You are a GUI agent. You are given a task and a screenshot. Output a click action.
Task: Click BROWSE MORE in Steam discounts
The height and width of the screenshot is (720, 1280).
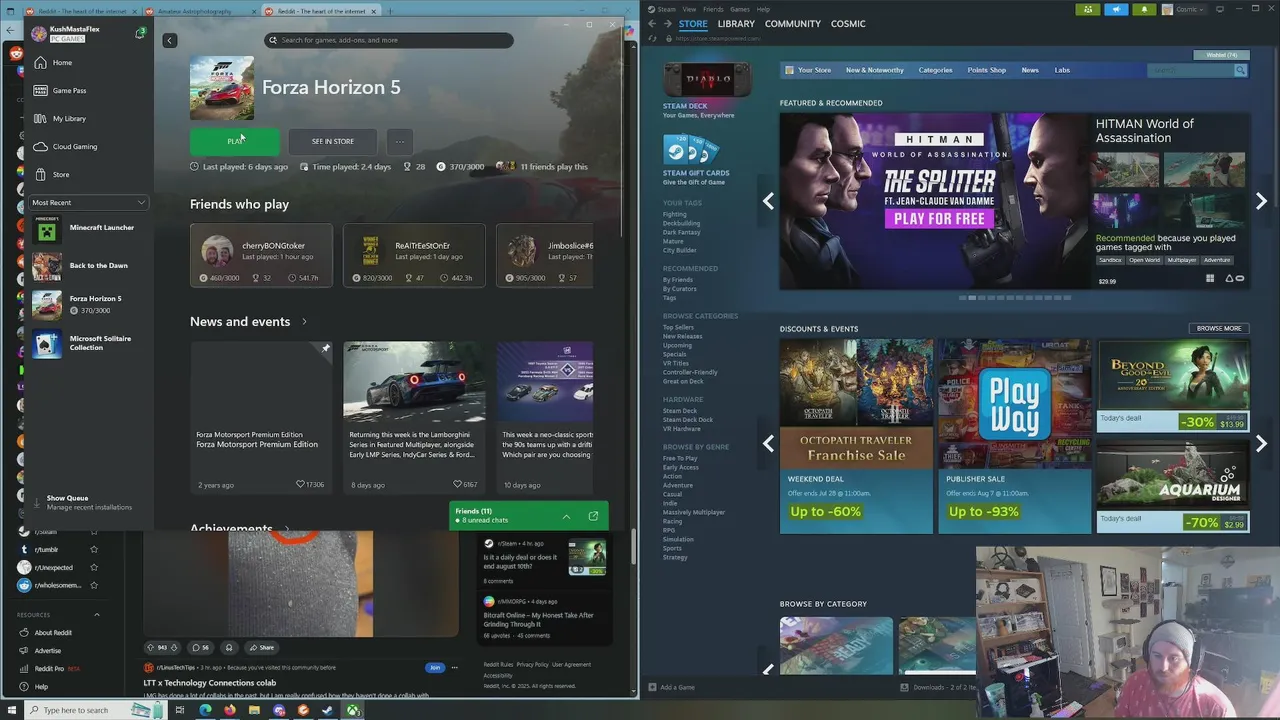tap(1219, 328)
